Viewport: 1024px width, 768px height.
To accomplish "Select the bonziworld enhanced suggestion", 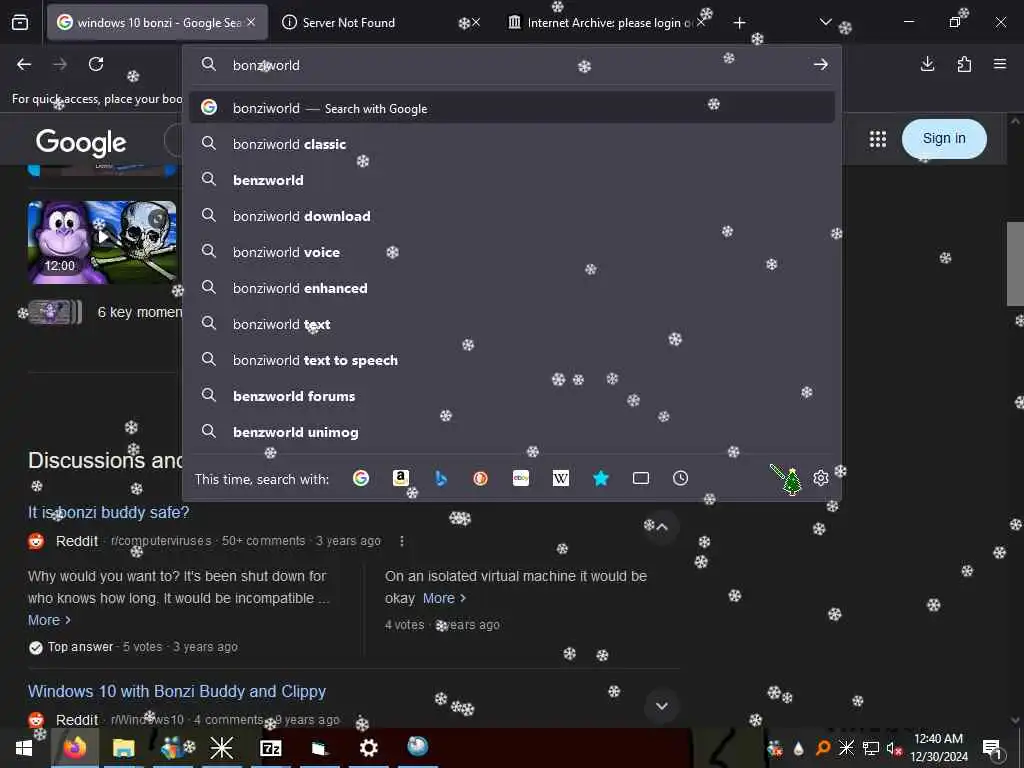I will point(511,287).
